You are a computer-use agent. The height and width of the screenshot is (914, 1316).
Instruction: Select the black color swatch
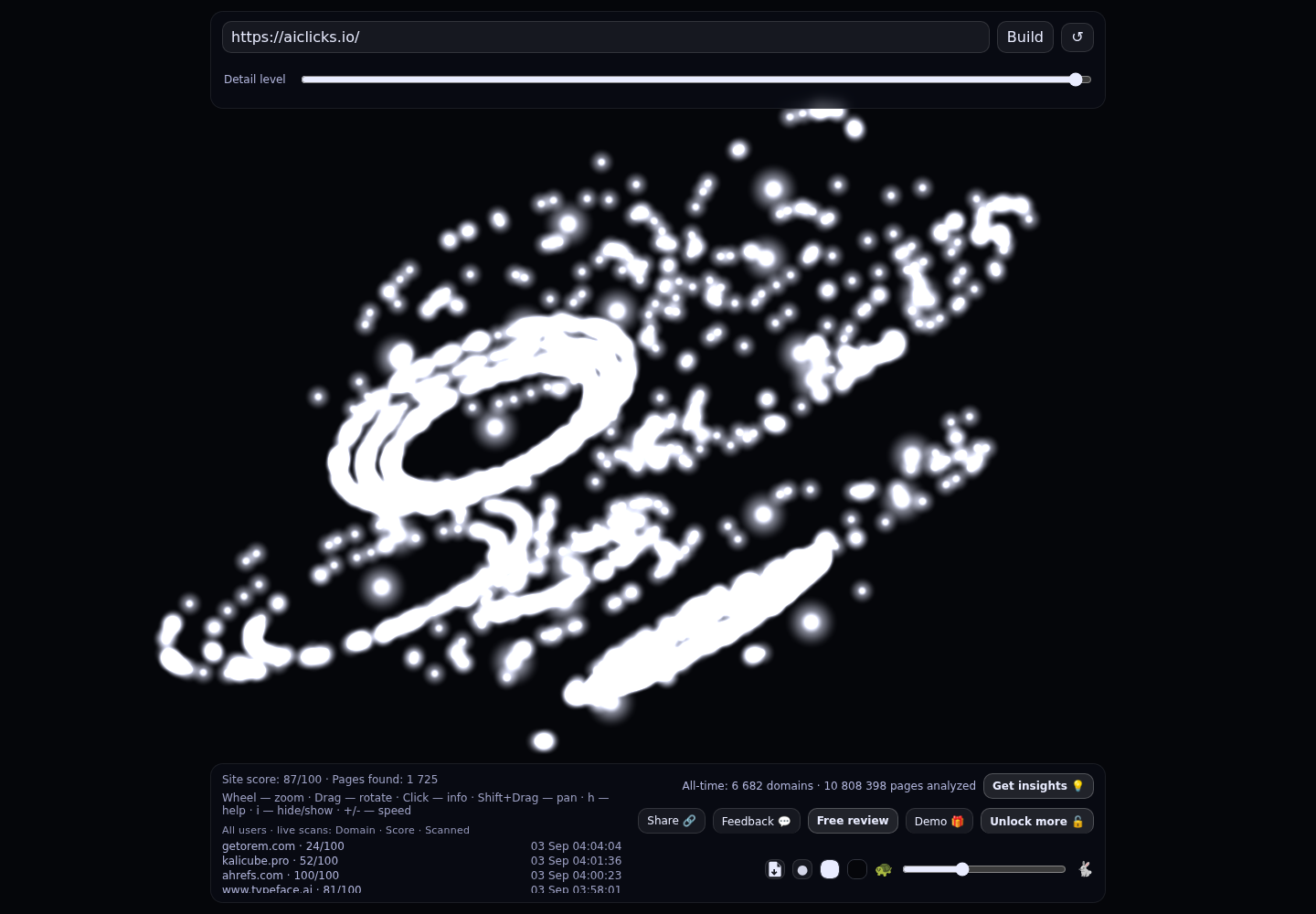(x=857, y=869)
